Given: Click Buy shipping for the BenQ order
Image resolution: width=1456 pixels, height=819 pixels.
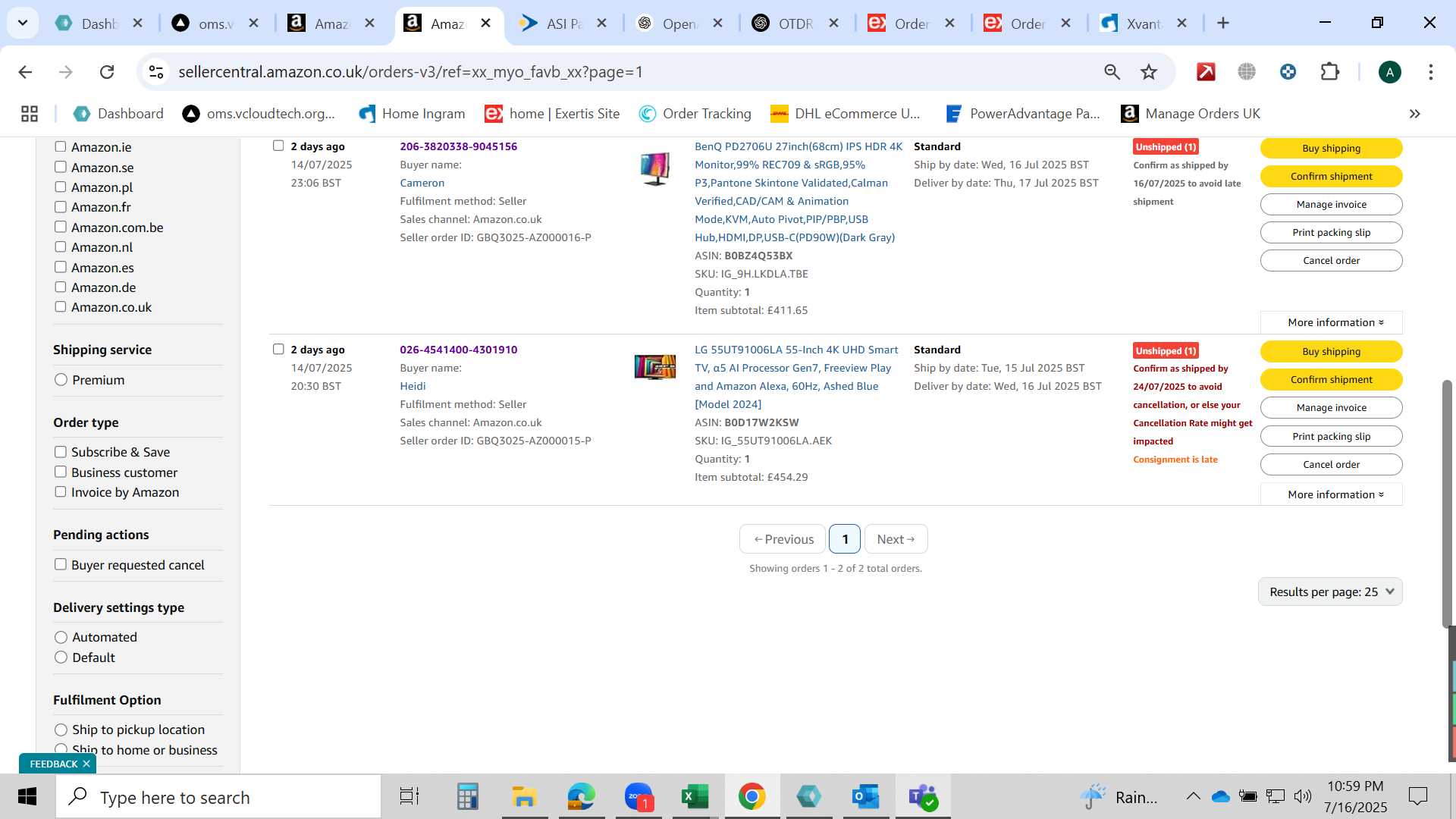Looking at the screenshot, I should point(1331,148).
